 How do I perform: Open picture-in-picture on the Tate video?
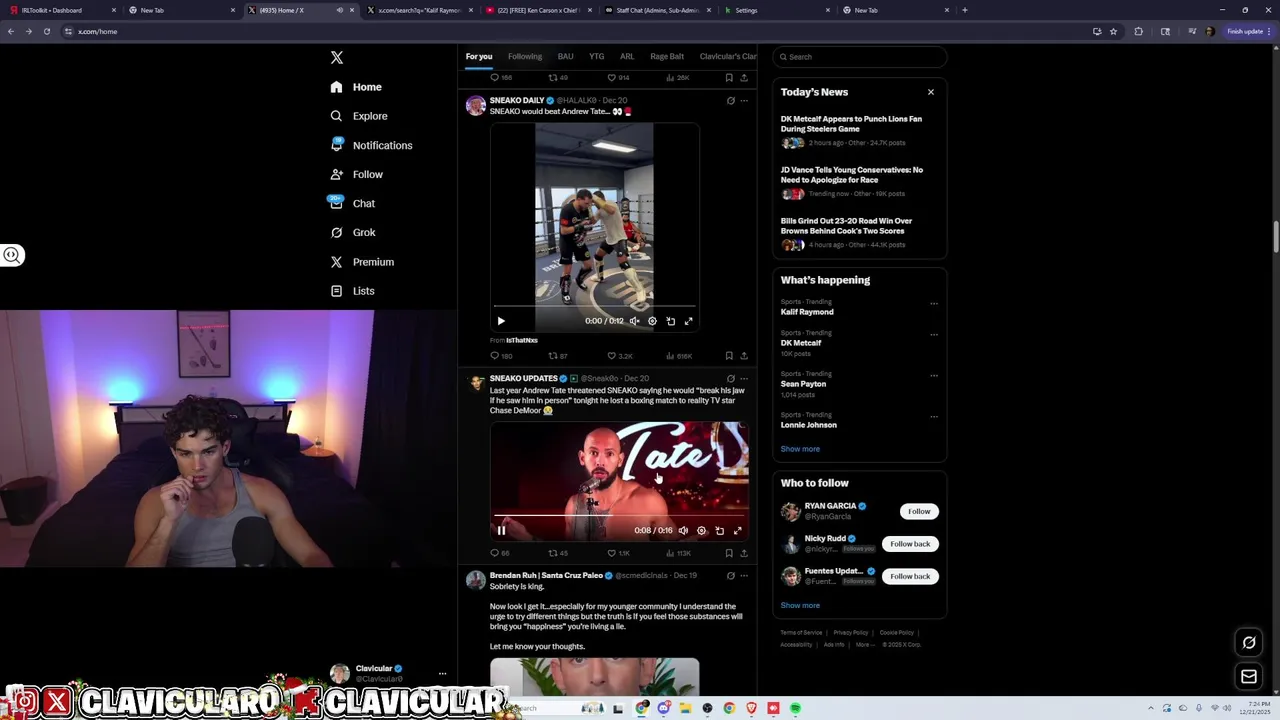[719, 531]
